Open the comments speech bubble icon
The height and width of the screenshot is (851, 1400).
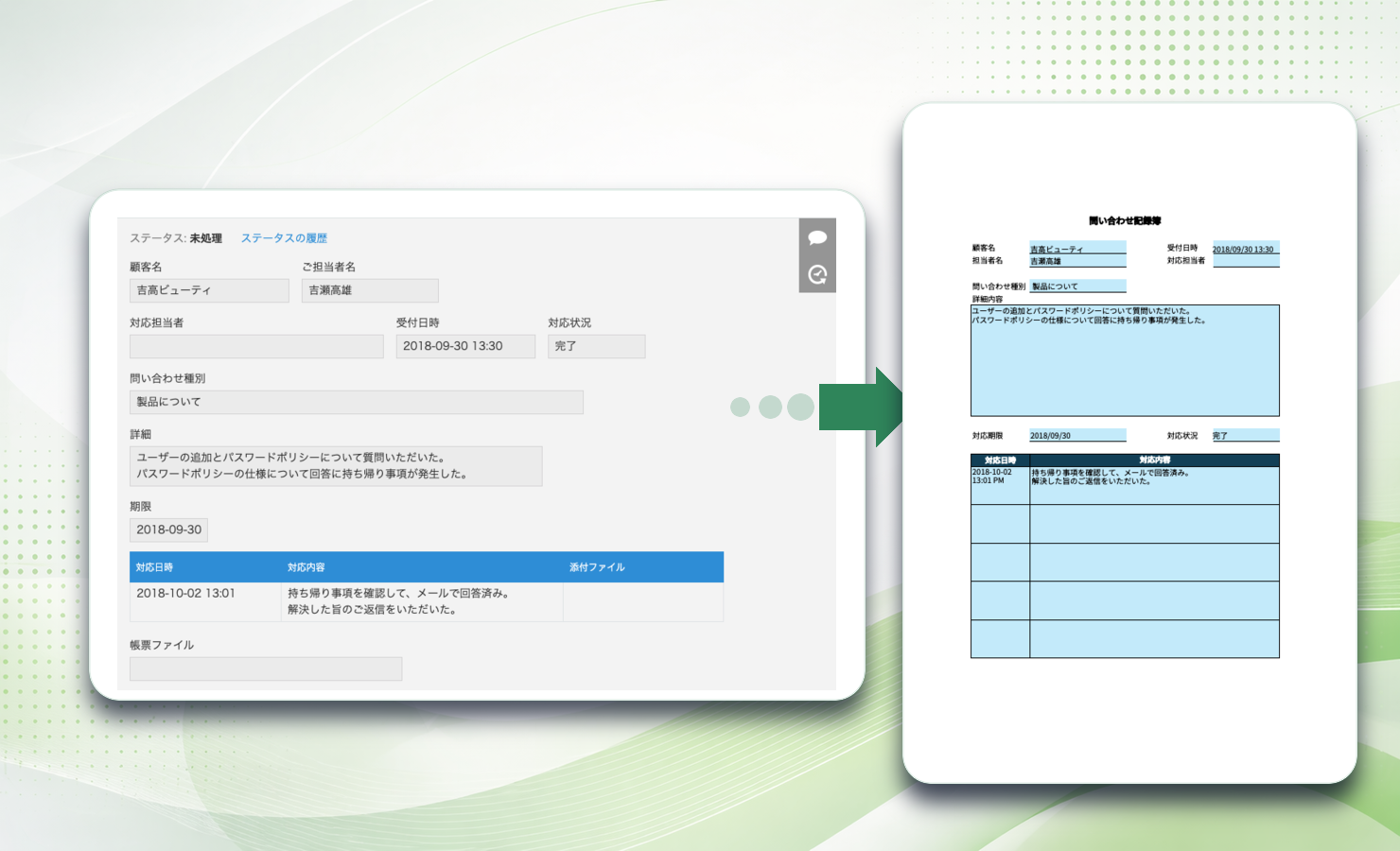point(817,237)
